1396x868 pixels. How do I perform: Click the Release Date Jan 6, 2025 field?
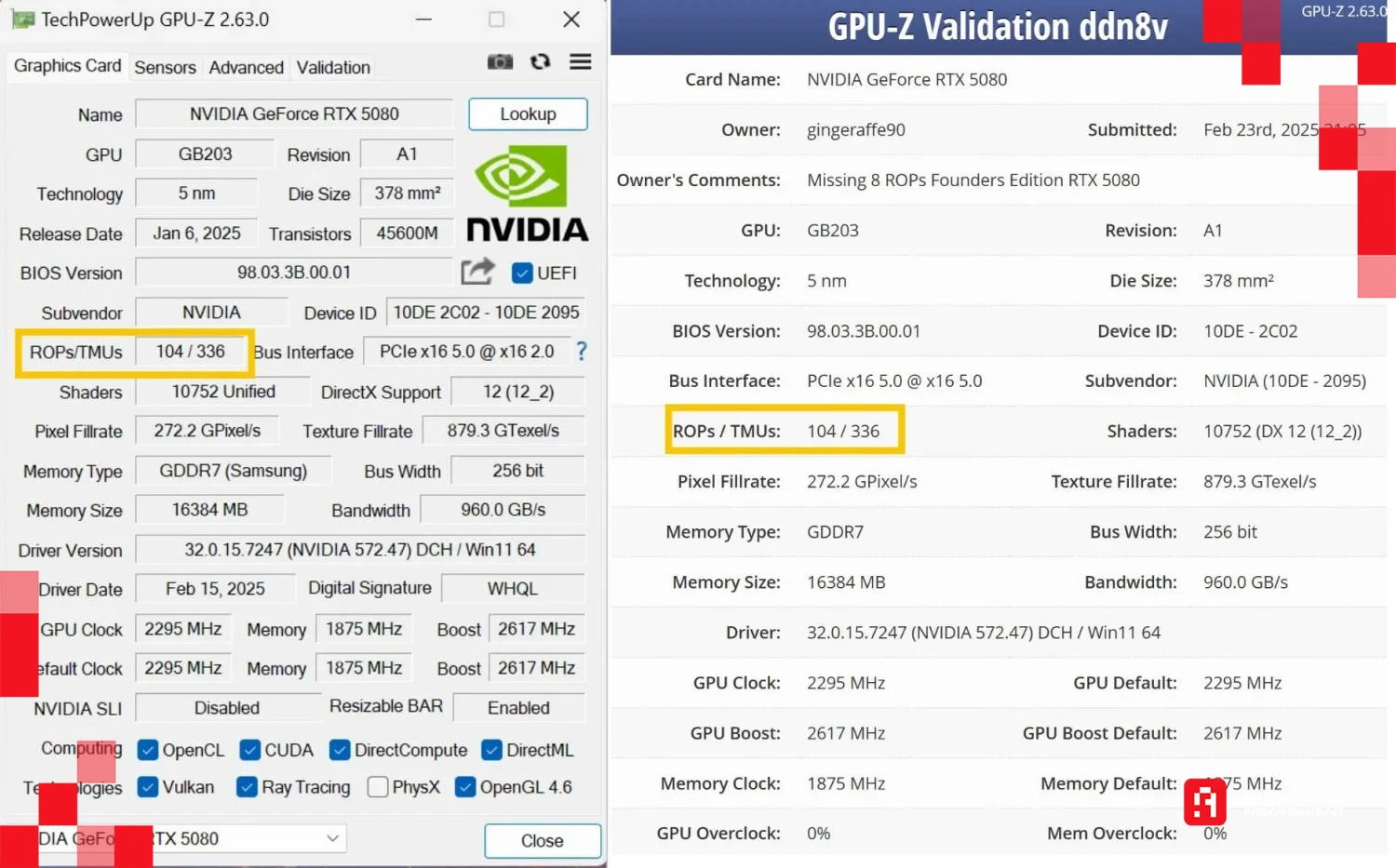196,234
